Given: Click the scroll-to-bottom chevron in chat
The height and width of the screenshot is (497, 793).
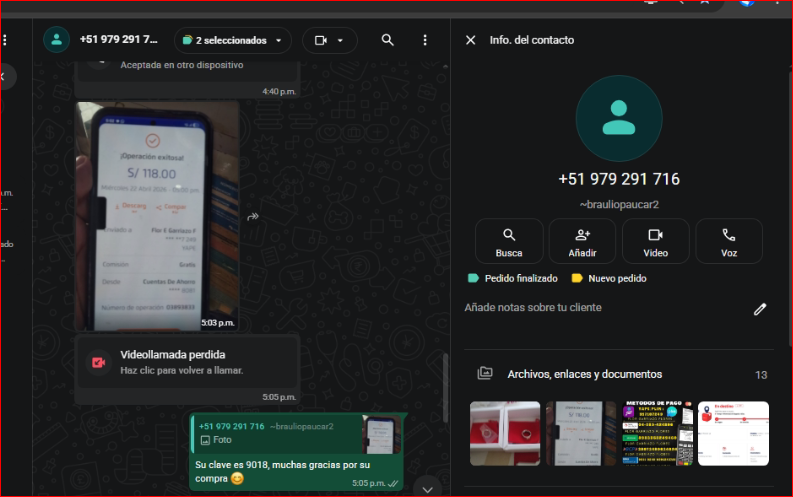Looking at the screenshot, I should [x=427, y=488].
